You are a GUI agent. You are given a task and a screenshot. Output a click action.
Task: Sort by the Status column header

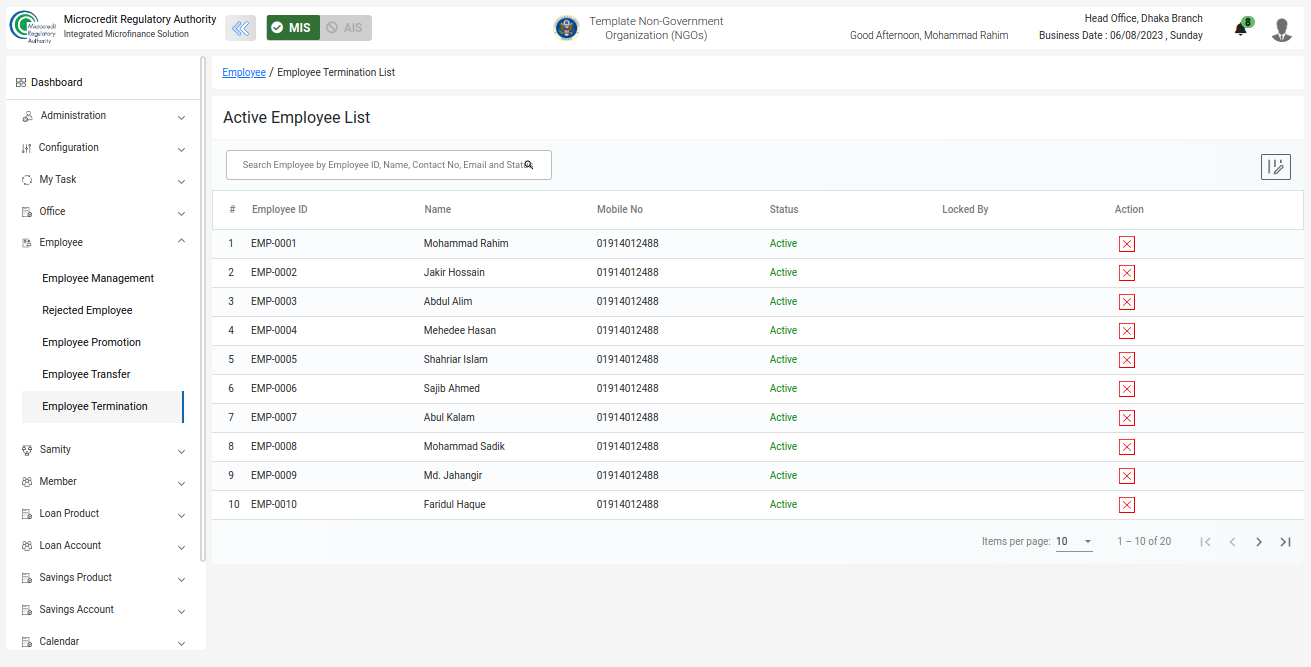[x=784, y=210]
